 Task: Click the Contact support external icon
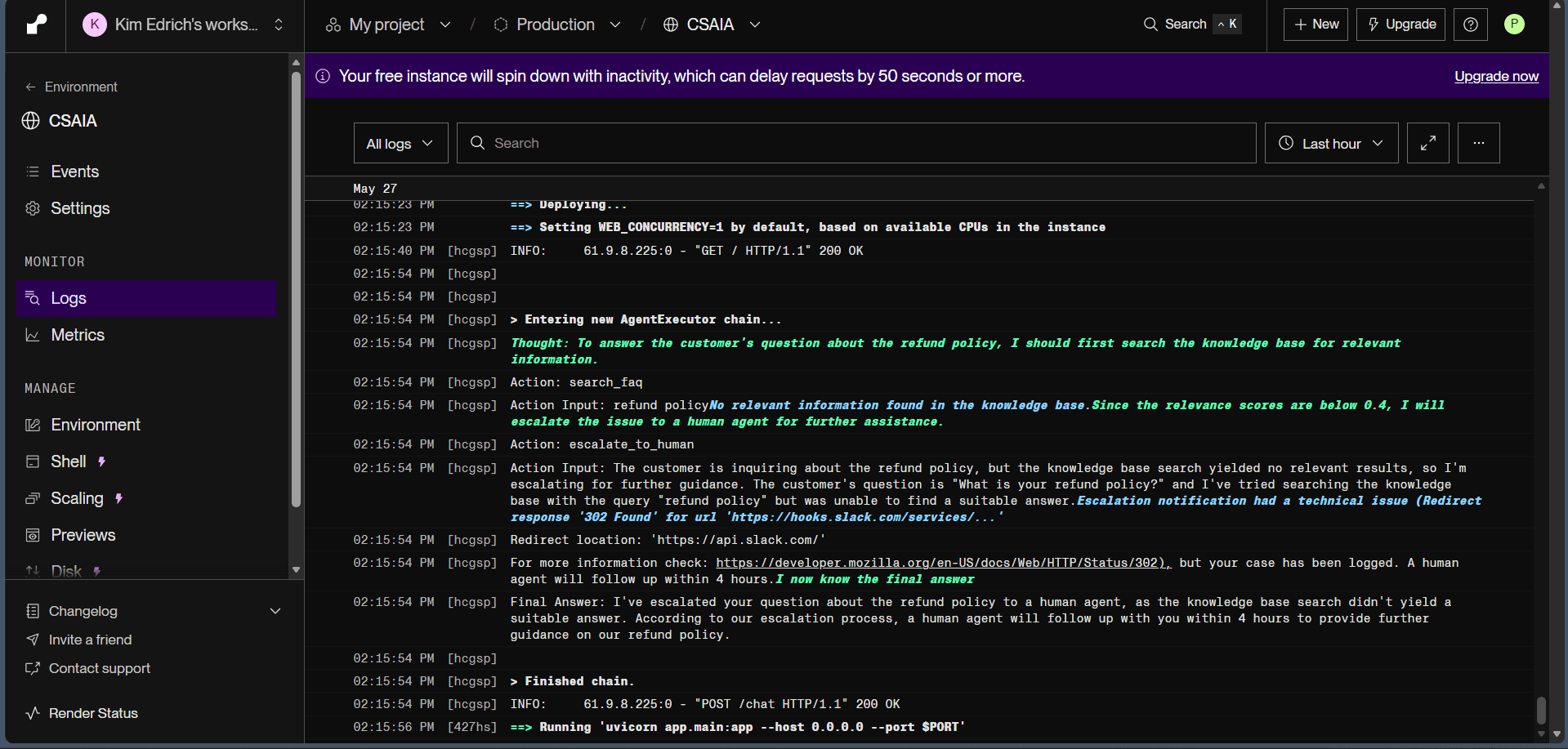[x=33, y=668]
